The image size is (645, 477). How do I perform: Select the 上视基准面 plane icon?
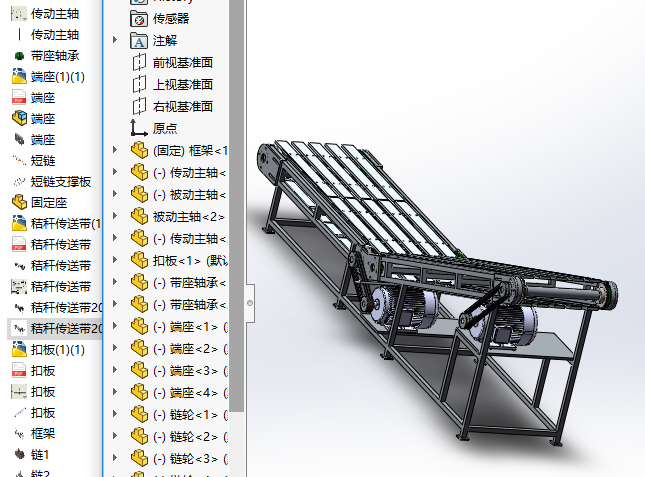[139, 85]
